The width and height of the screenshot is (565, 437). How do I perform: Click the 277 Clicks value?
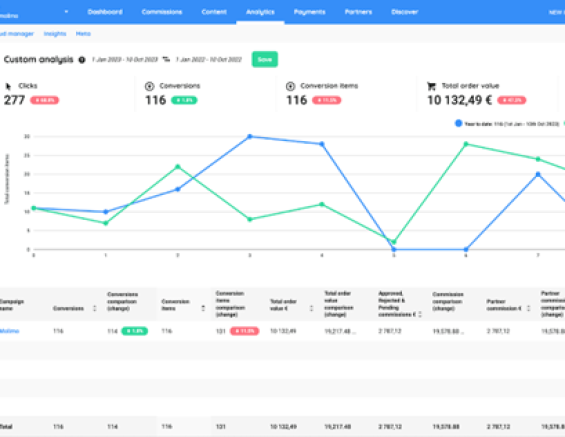click(14, 100)
